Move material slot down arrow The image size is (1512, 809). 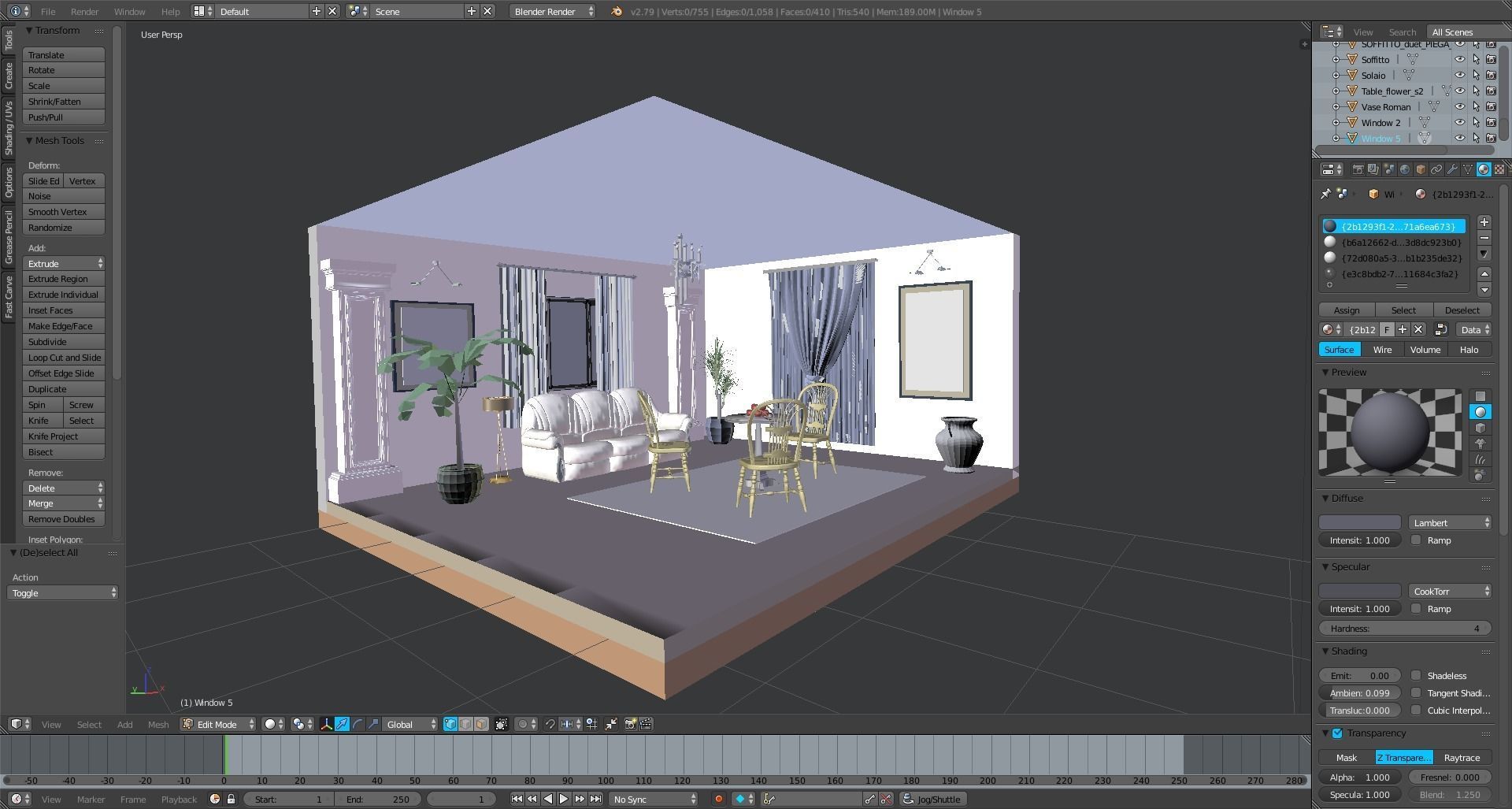1484,289
